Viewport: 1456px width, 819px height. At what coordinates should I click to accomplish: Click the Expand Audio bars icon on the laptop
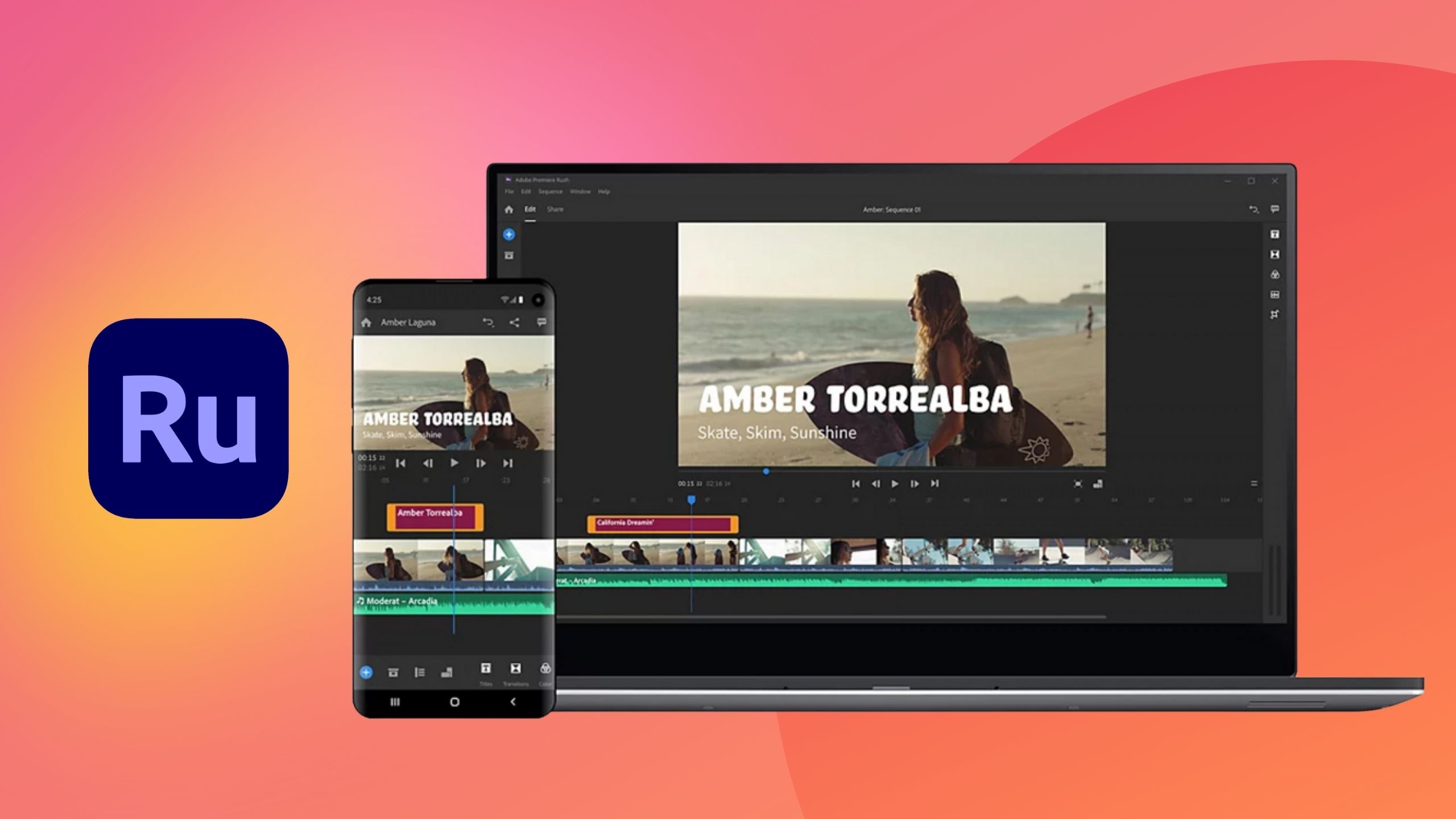tap(1098, 484)
